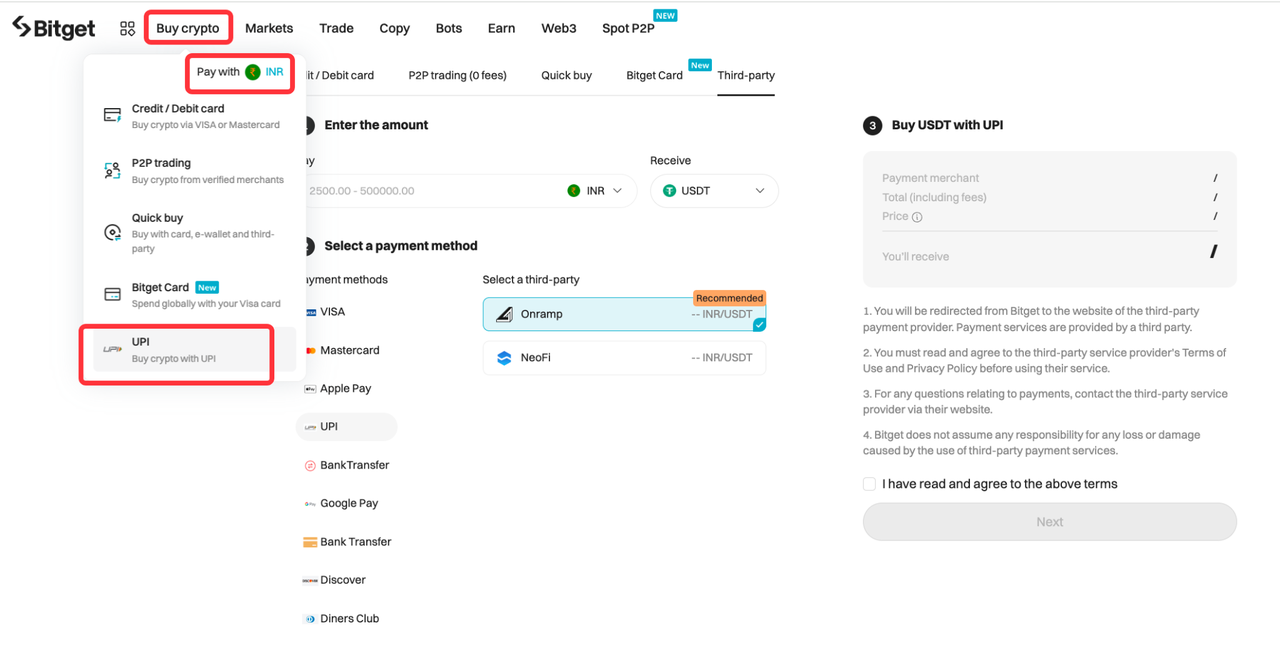Switch to the P2P trading (0 fees) tab

(458, 75)
